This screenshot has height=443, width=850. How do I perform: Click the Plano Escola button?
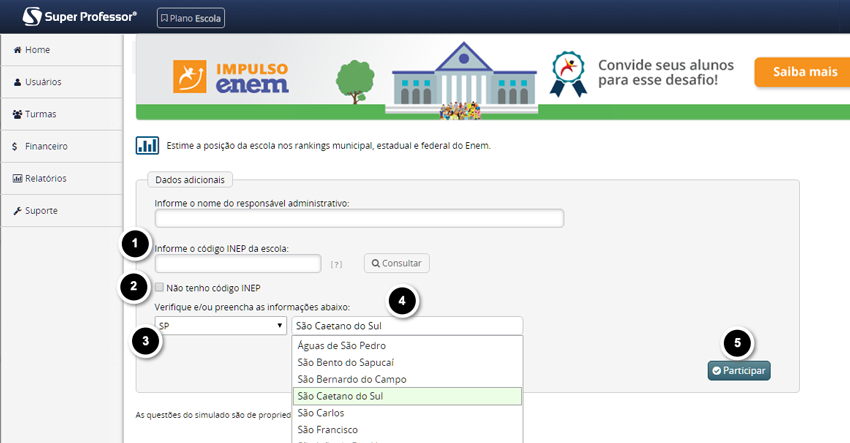[x=191, y=18]
